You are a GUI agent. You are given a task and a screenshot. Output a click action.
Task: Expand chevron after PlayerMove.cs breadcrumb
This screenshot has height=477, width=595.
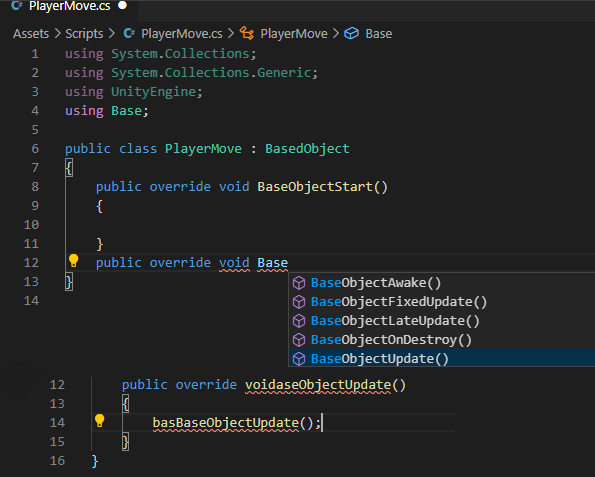click(x=231, y=34)
